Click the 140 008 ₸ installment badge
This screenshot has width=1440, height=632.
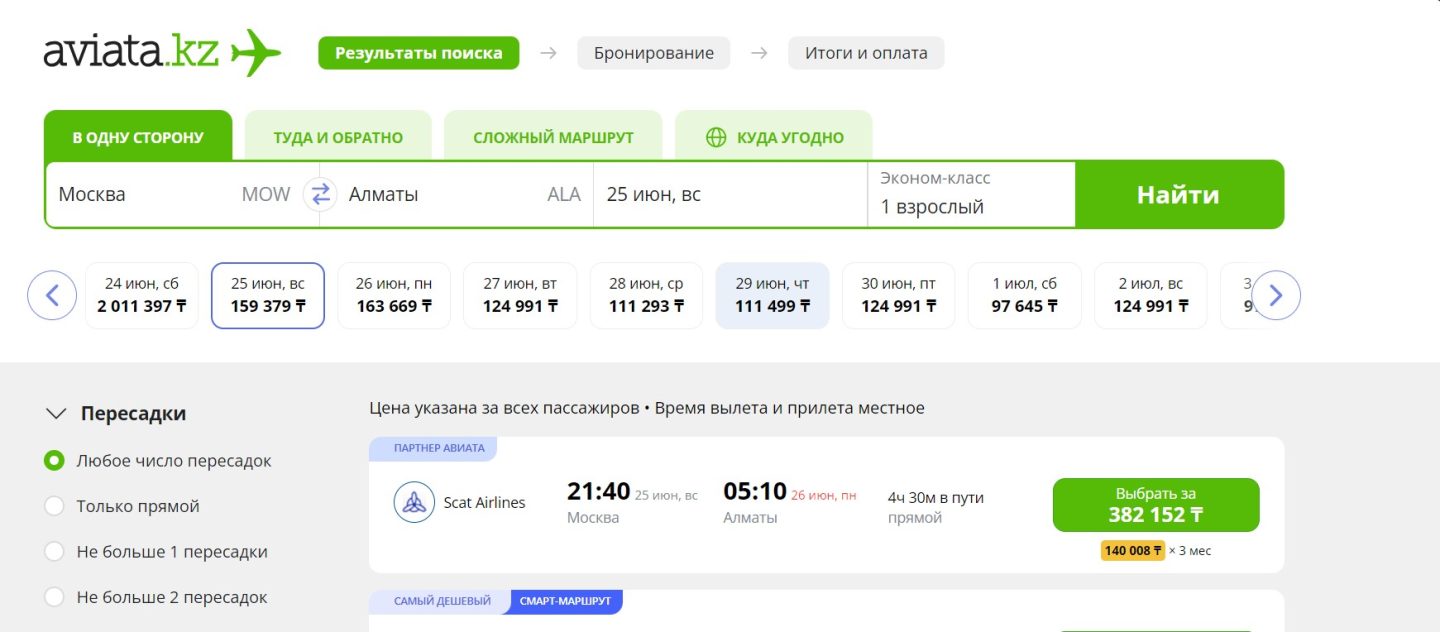(x=1132, y=551)
